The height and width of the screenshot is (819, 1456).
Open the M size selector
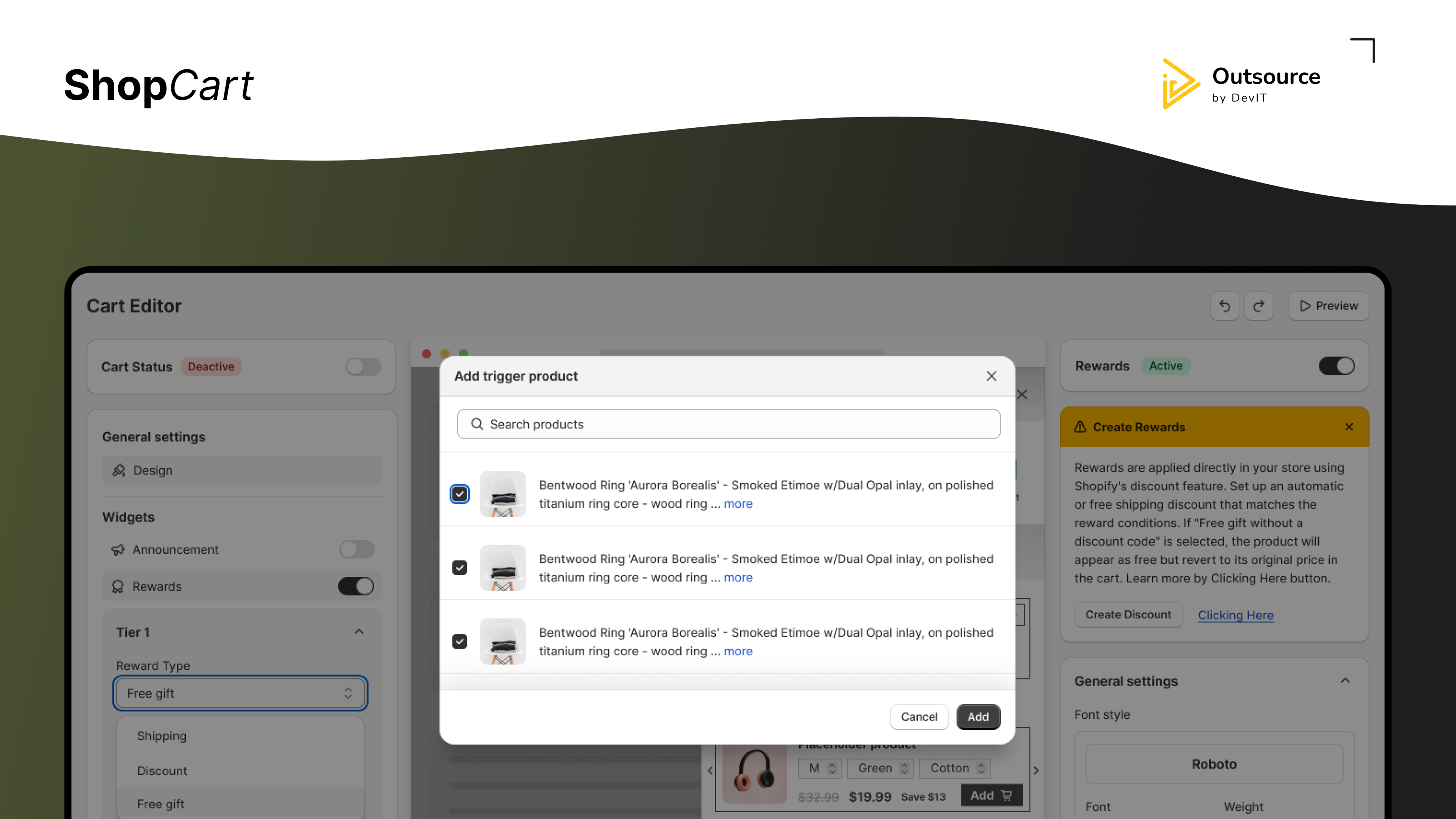pyautogui.click(x=820, y=768)
